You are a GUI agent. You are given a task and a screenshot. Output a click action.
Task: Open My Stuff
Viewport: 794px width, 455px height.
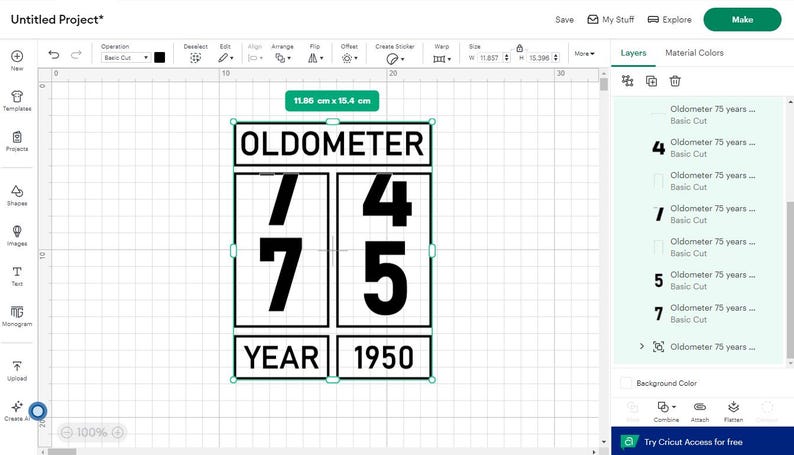610,20
